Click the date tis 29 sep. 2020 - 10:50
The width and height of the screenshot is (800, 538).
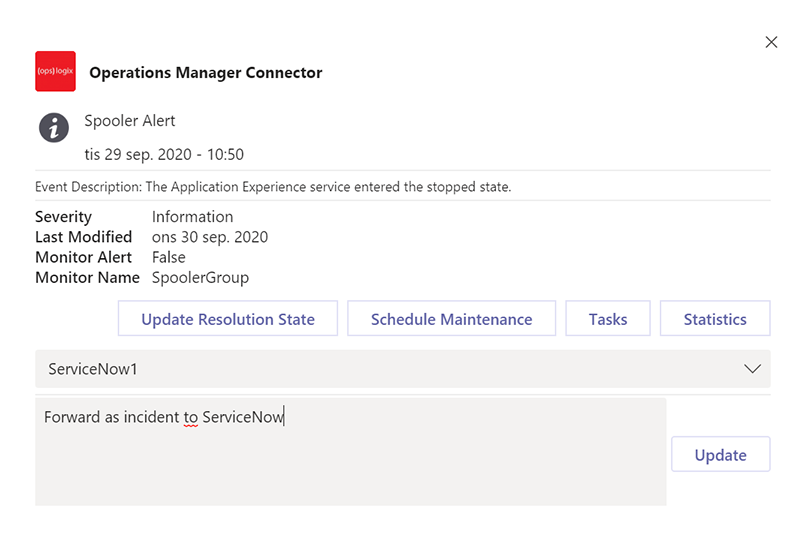tap(164, 154)
